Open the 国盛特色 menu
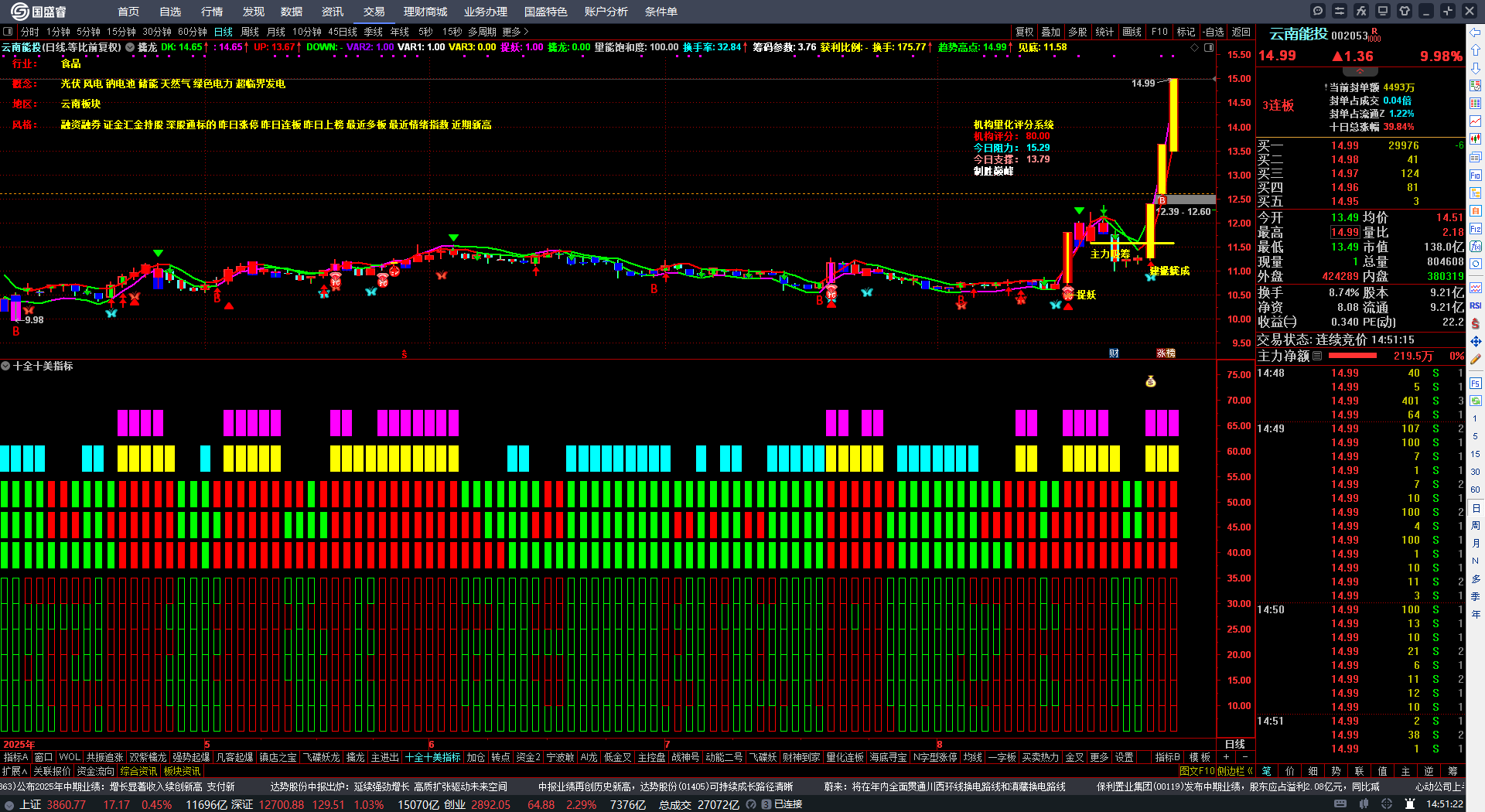 pyautogui.click(x=545, y=12)
